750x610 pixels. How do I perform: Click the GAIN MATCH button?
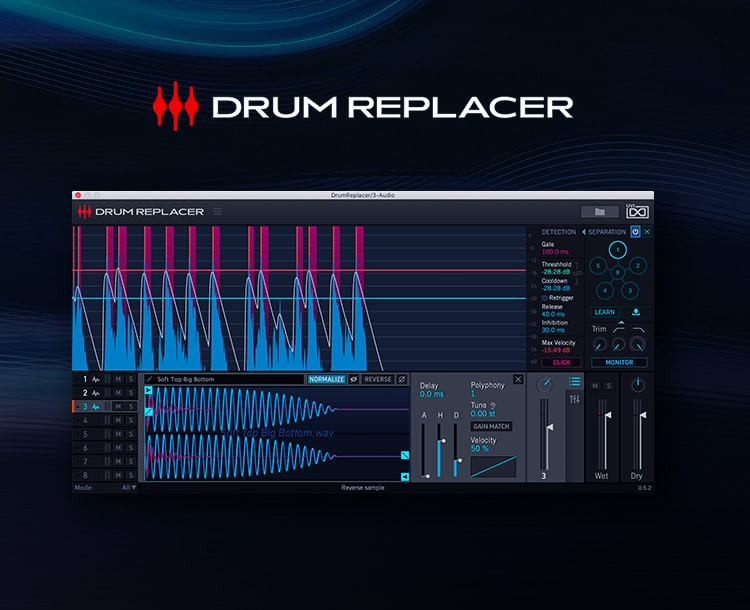click(x=491, y=426)
